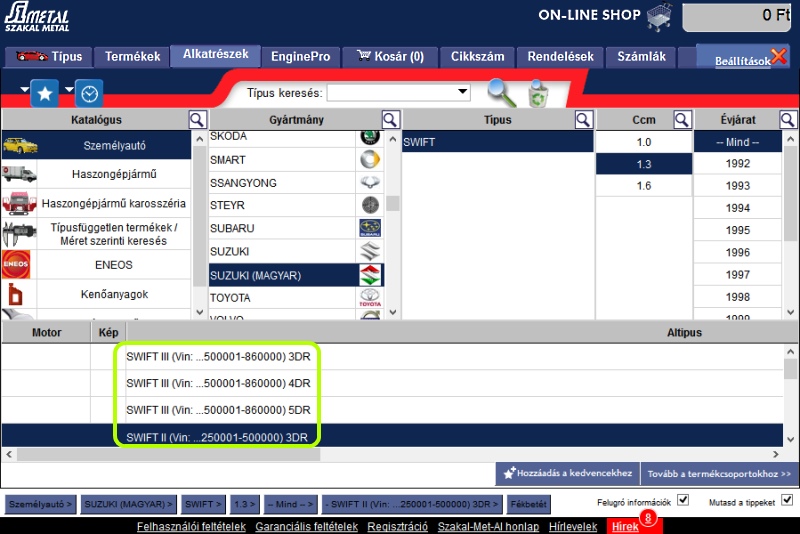Open the Típus tab
Viewport: 800px width, 534px height.
(x=49, y=57)
